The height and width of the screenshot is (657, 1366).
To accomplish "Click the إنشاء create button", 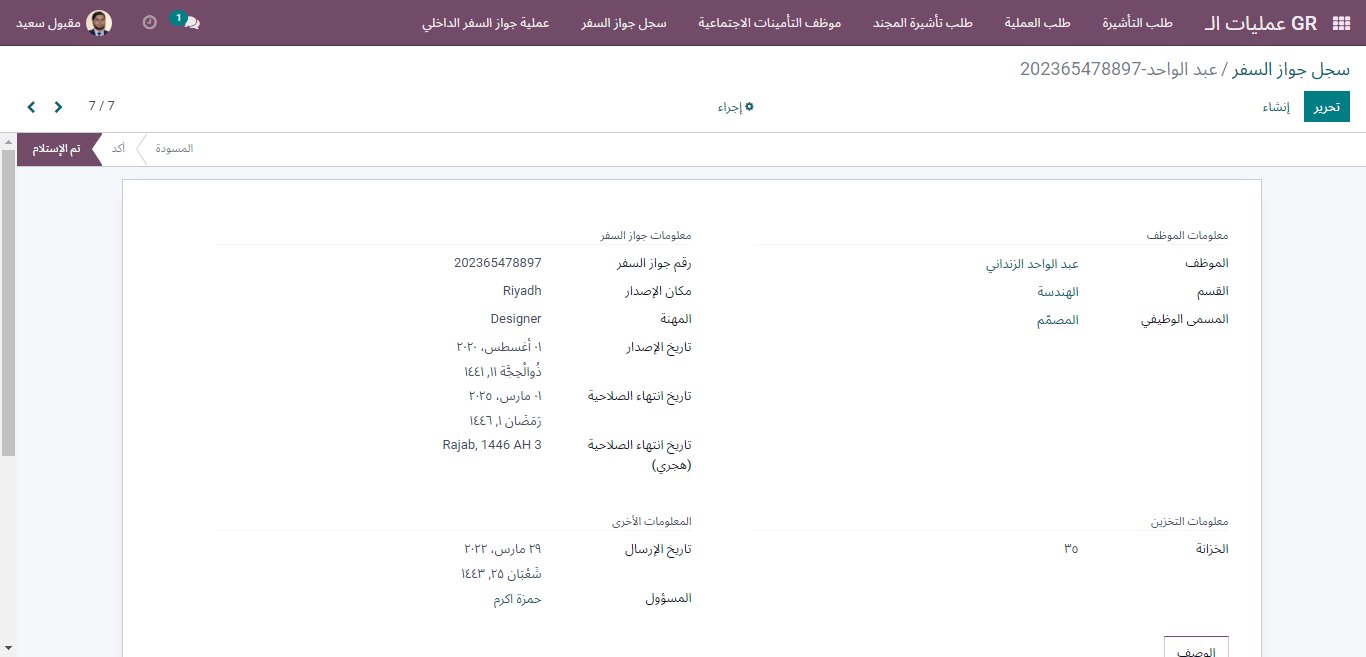I will (x=1276, y=107).
